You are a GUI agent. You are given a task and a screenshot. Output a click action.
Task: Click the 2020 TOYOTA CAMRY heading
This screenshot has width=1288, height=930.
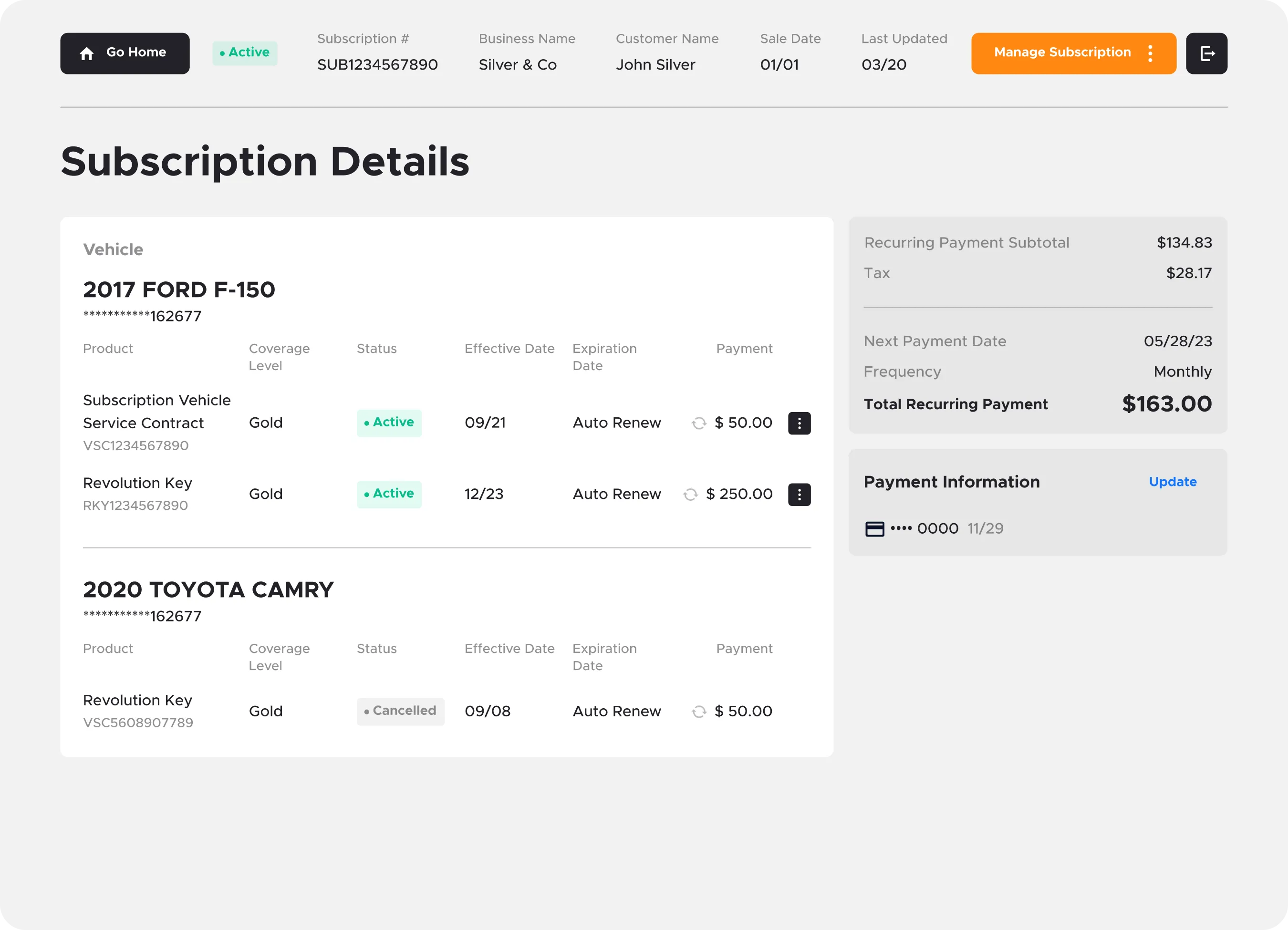coord(208,590)
